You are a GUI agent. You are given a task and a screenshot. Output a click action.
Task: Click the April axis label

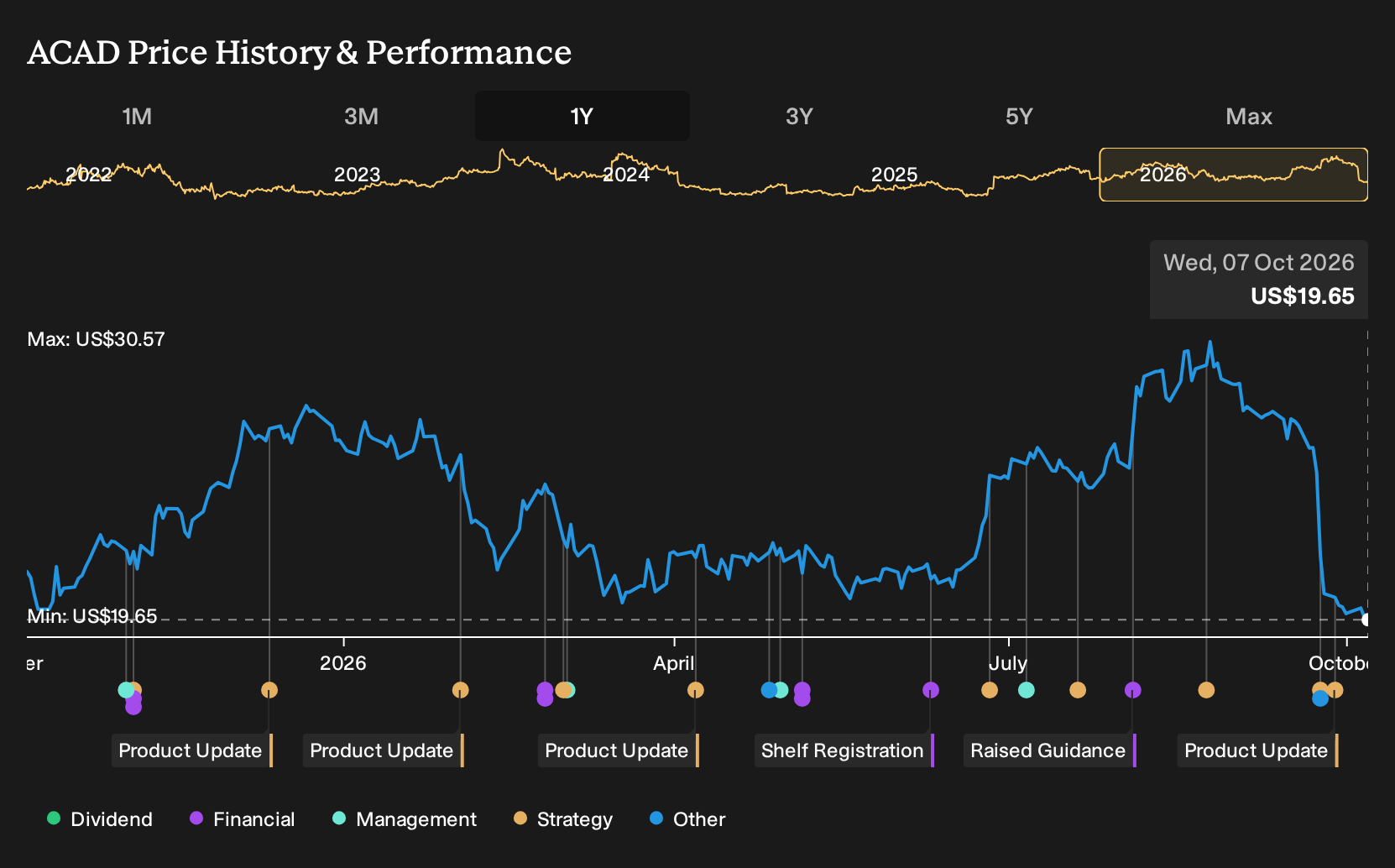point(674,663)
